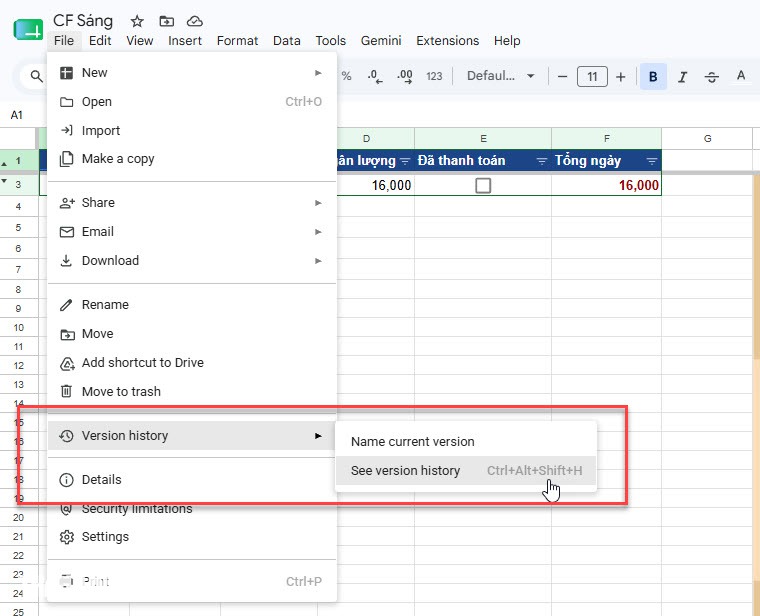Click the red 16,000 total cell
760x616 pixels.
click(606, 185)
